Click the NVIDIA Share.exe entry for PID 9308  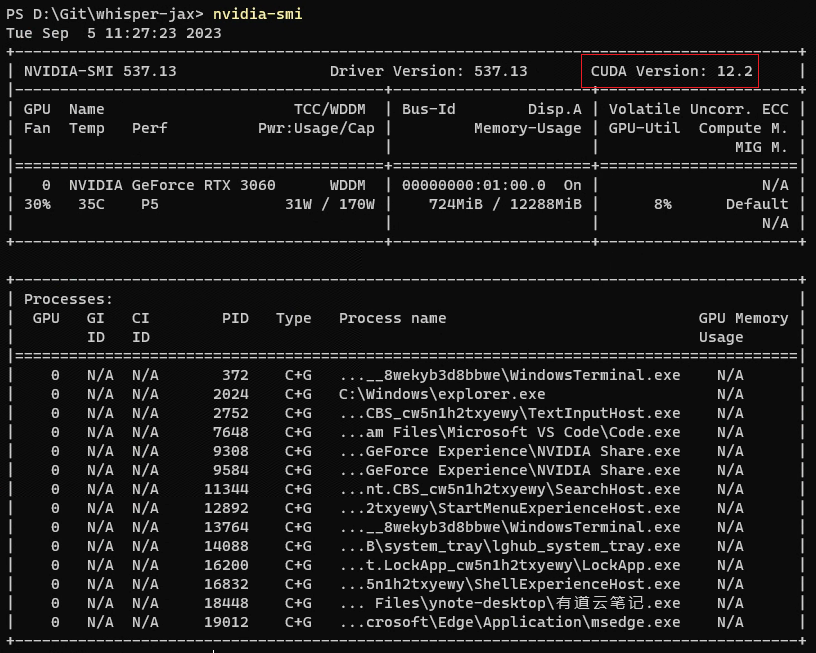pos(509,452)
